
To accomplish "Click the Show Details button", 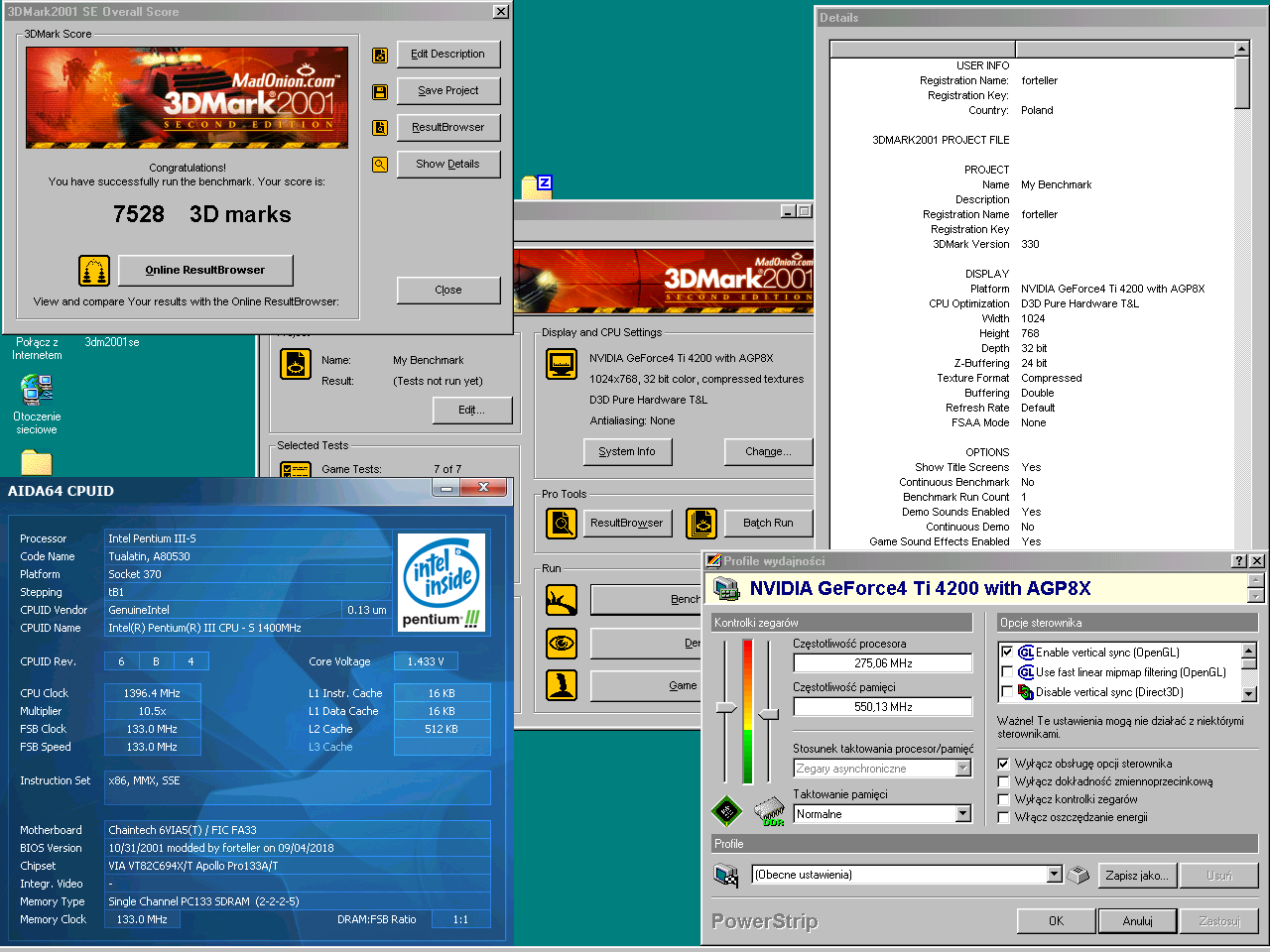I will pos(448,165).
